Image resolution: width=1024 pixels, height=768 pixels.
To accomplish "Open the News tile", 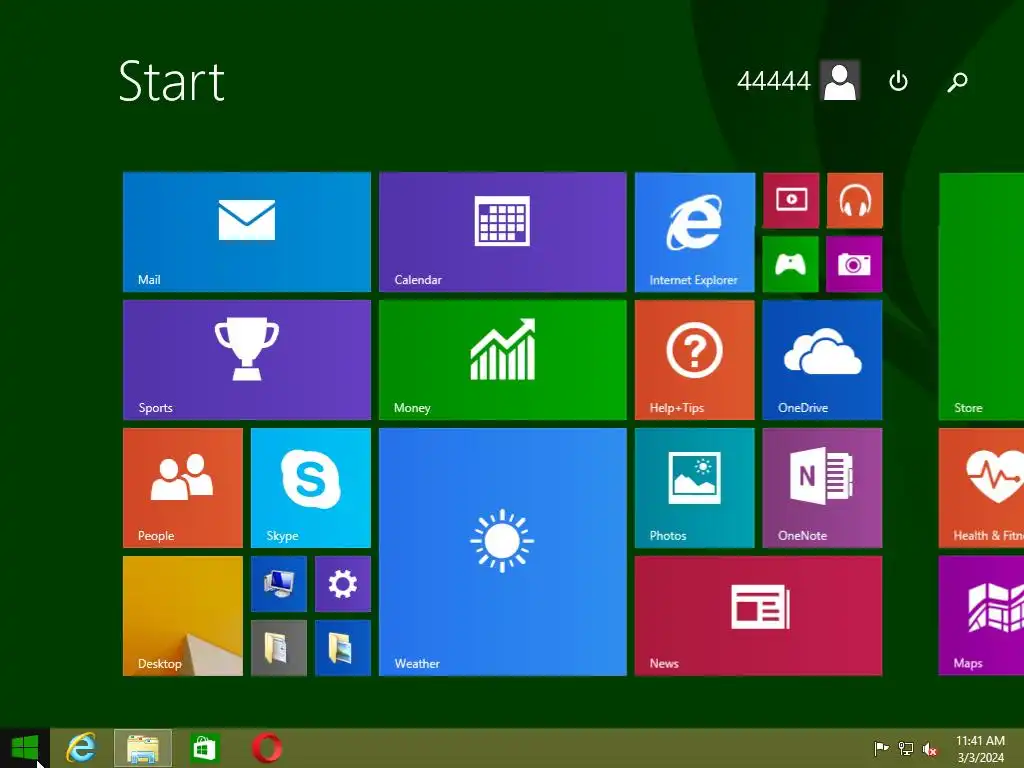I will [759, 616].
